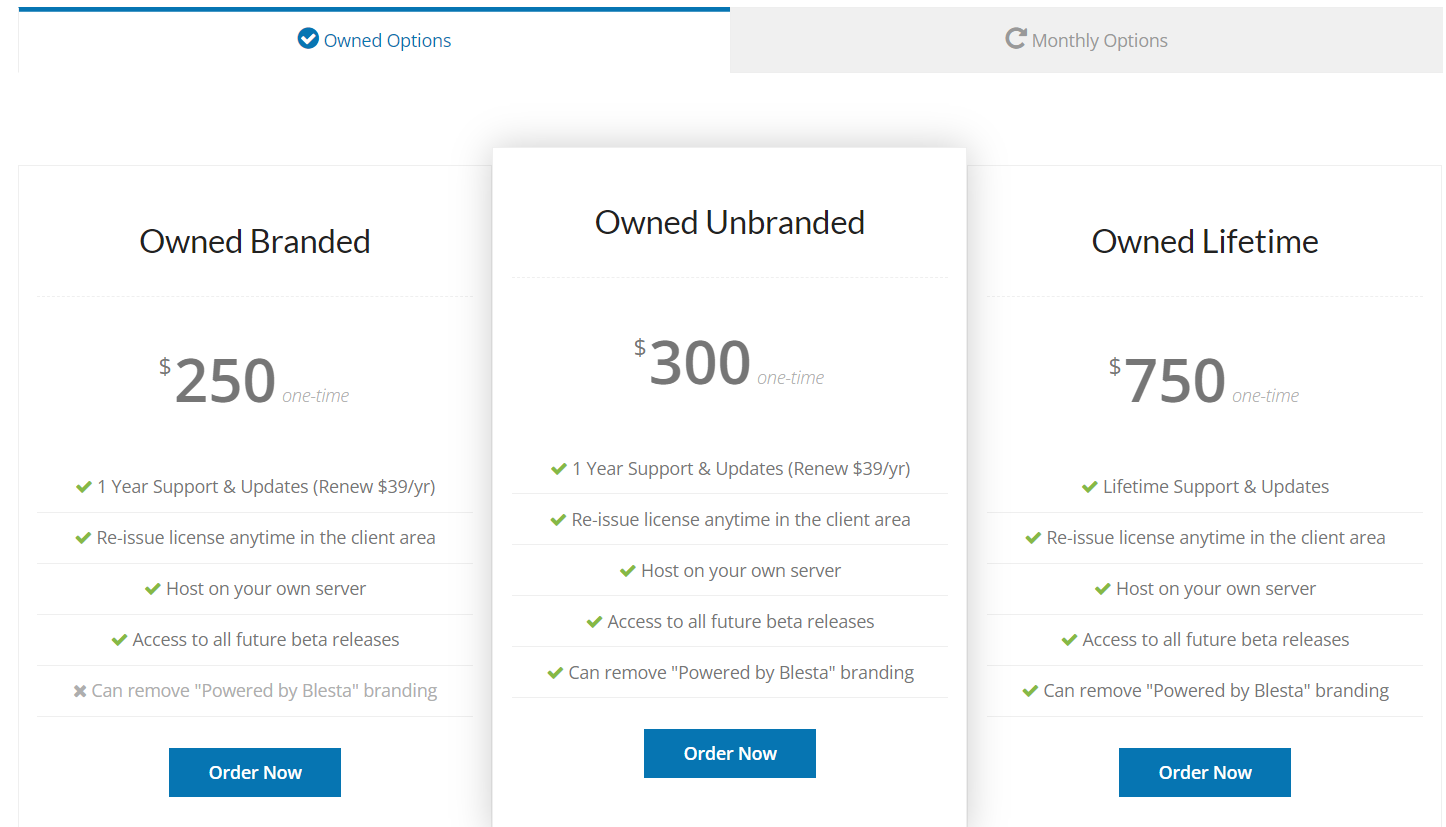Click the Owned Unbranded plan heading
Screen dimensions: 1446x827
[730, 222]
